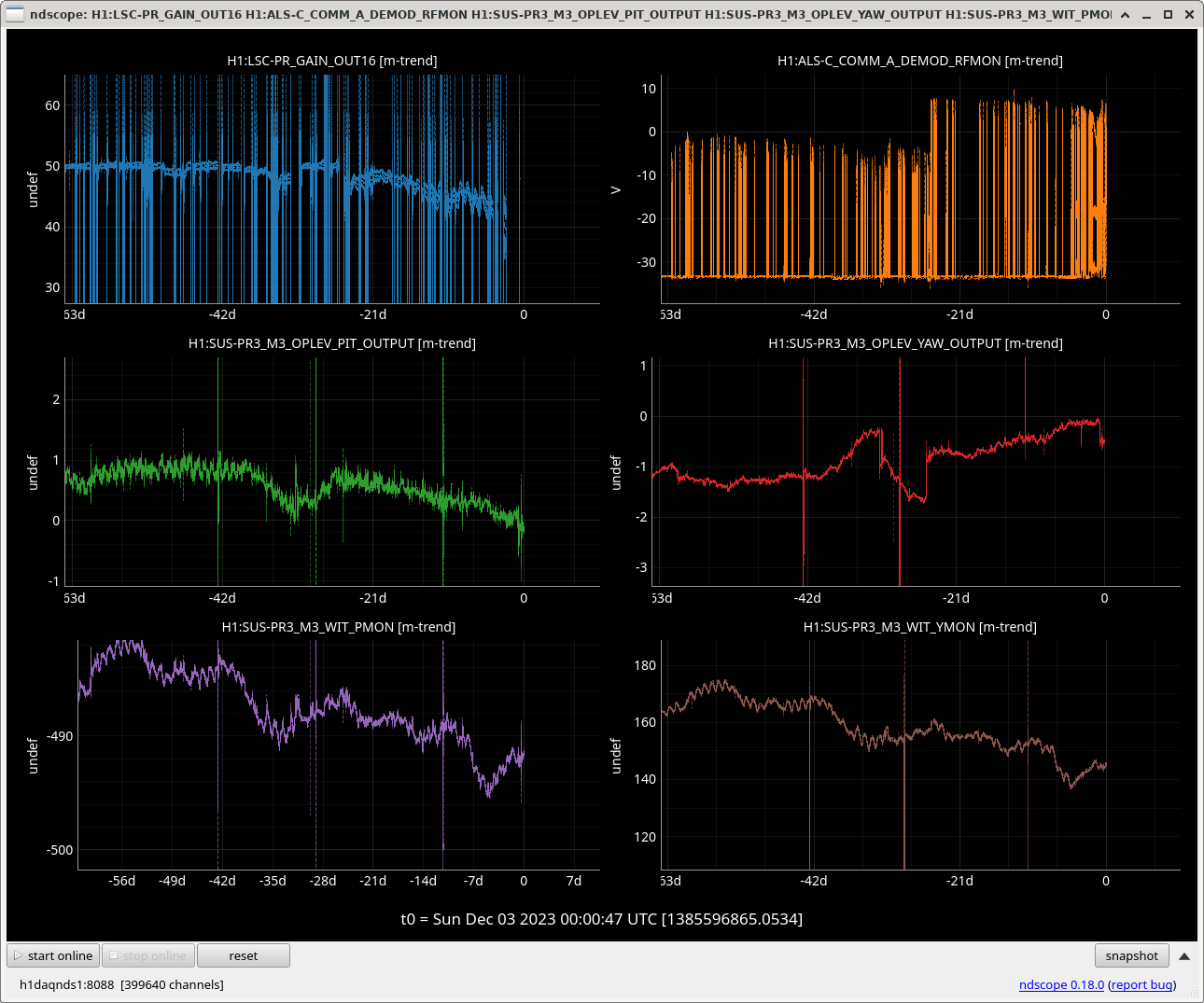This screenshot has height=1003, width=1204.
Task: Click the -56d x-axis tick on PMON plot
Action: click(x=122, y=881)
